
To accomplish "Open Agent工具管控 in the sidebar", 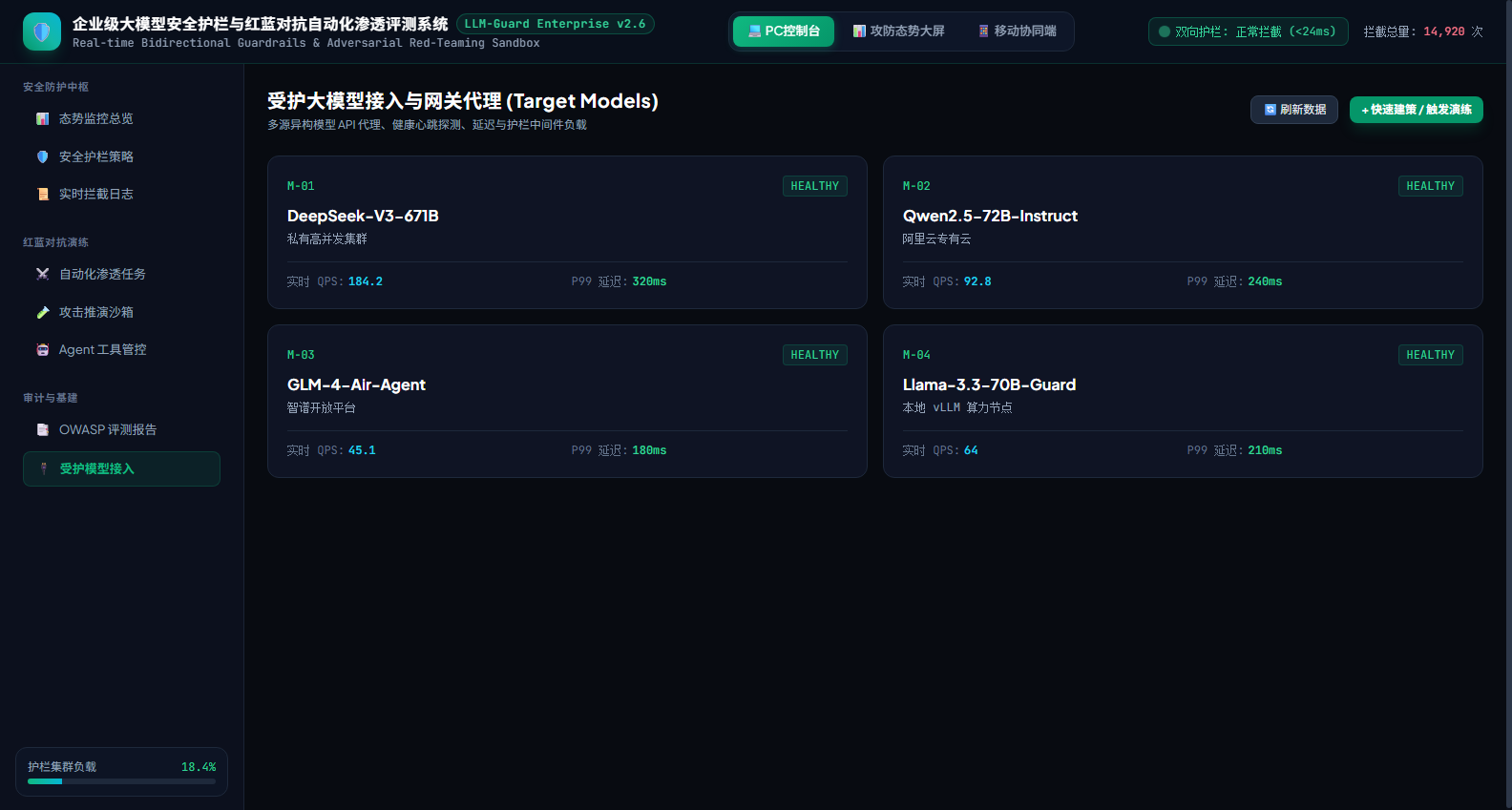I will click(121, 350).
